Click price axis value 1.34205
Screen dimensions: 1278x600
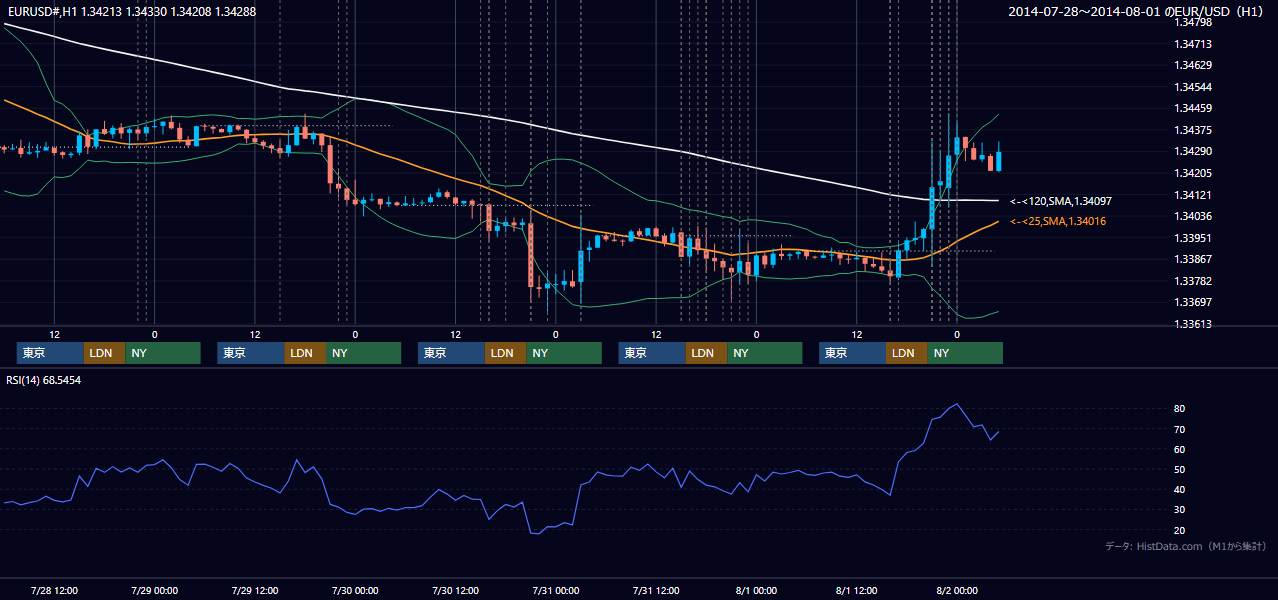(x=1192, y=173)
